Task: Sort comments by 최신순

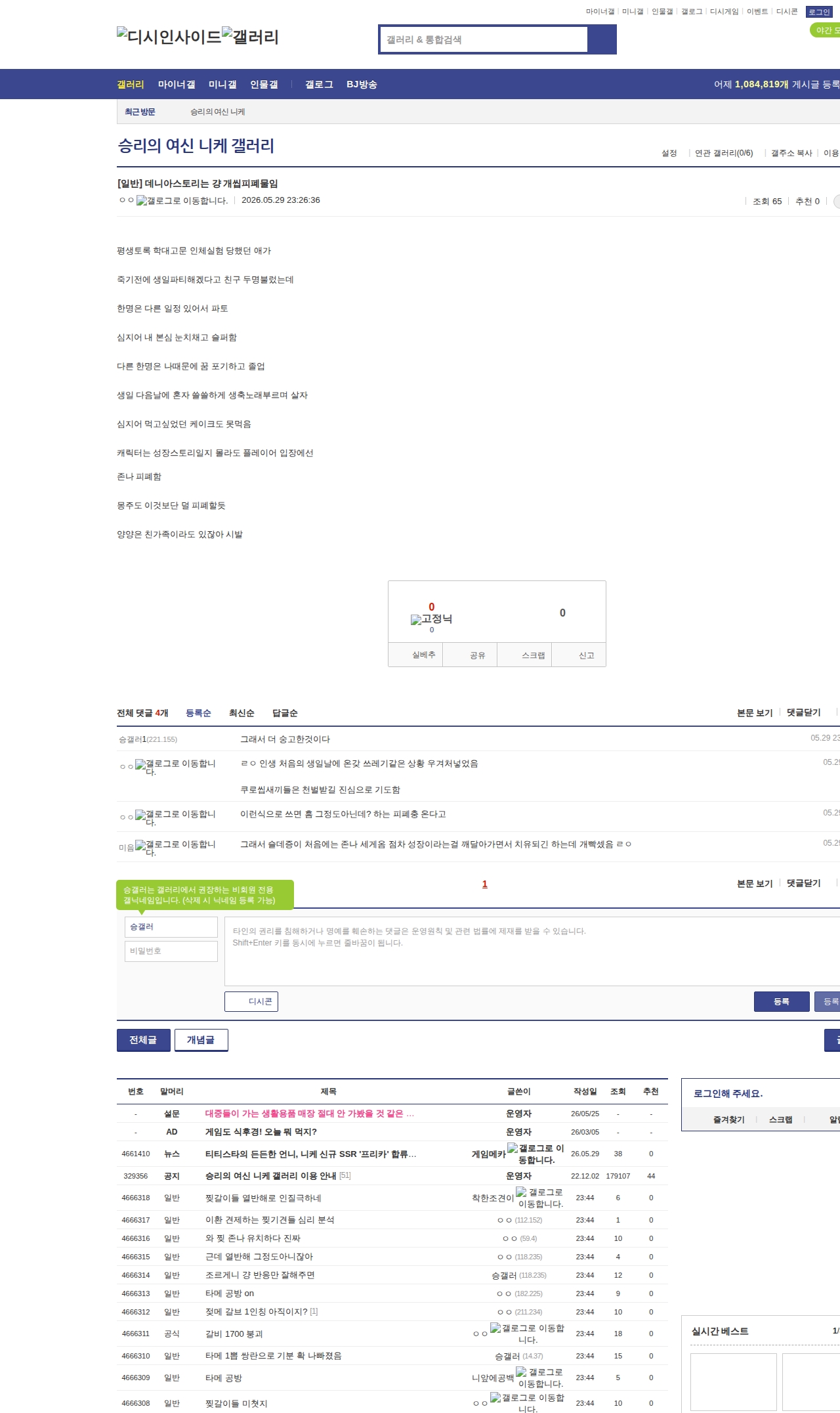Action: coord(241,713)
